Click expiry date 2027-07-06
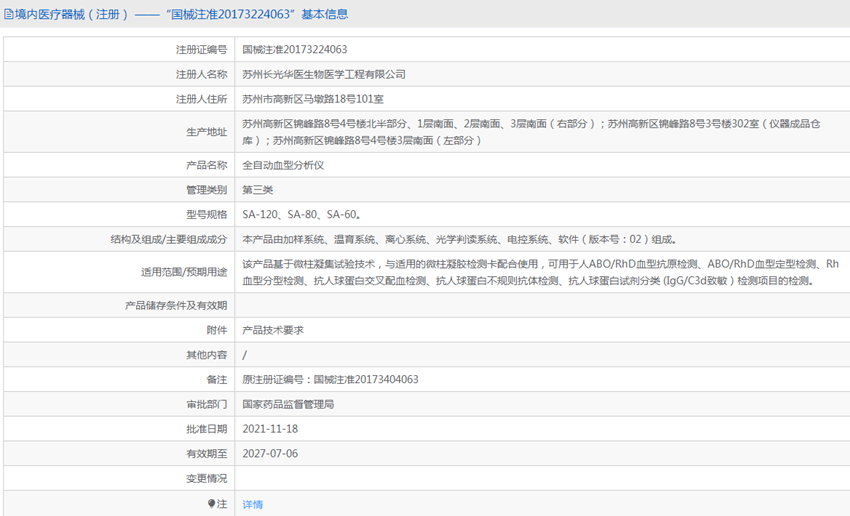The image size is (850, 516). coord(270,454)
